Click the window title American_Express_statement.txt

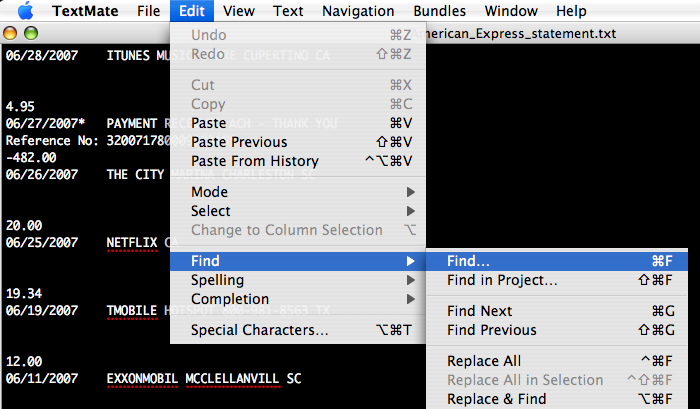[x=513, y=33]
